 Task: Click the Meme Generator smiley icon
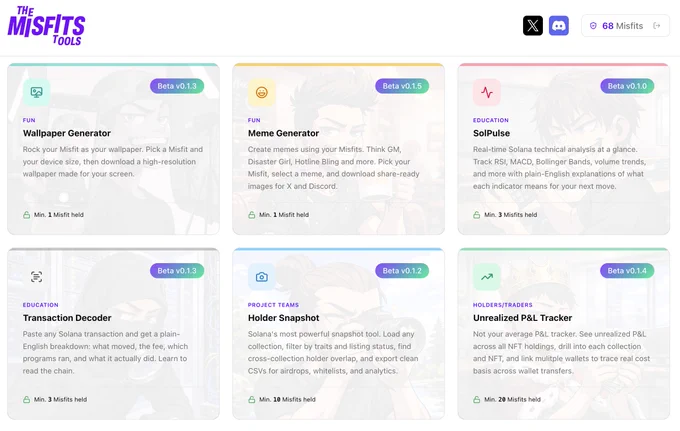pyautogui.click(x=262, y=92)
